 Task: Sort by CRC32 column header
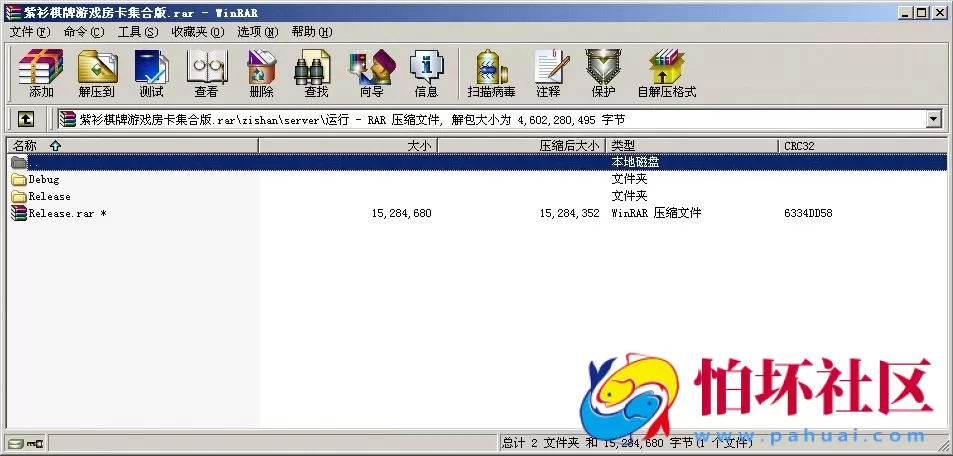862,146
